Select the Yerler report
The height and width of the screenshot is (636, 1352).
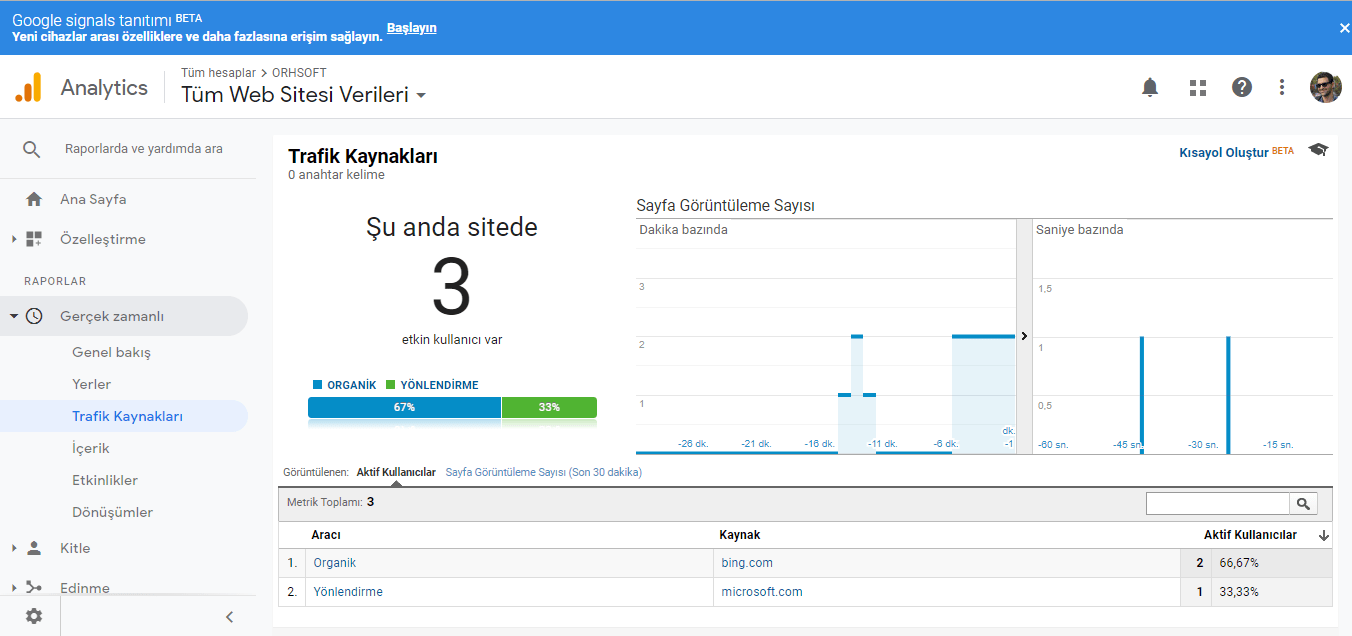(91, 384)
